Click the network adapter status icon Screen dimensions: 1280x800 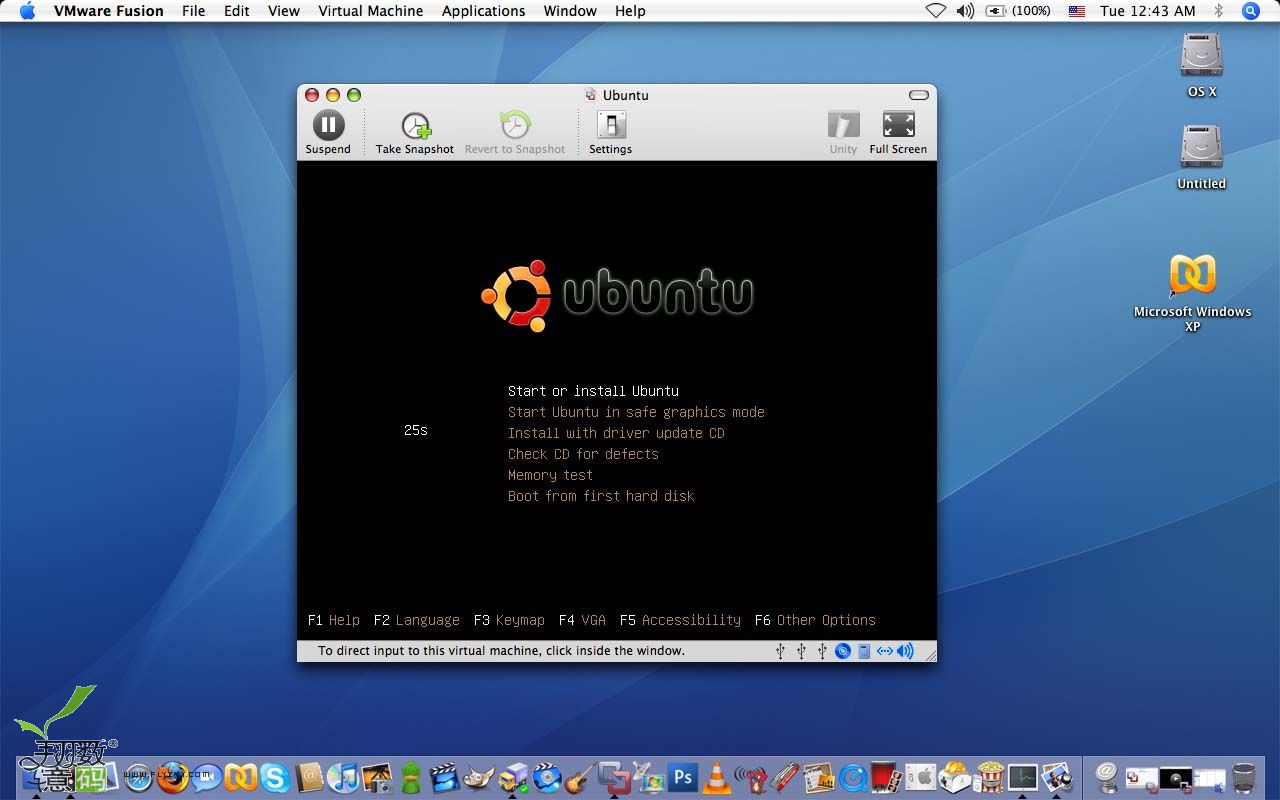point(885,651)
